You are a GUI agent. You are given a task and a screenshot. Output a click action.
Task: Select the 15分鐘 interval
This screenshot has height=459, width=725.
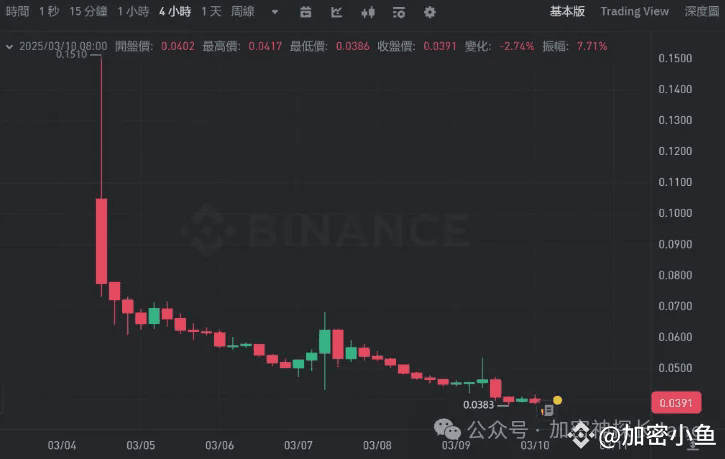click(x=88, y=12)
